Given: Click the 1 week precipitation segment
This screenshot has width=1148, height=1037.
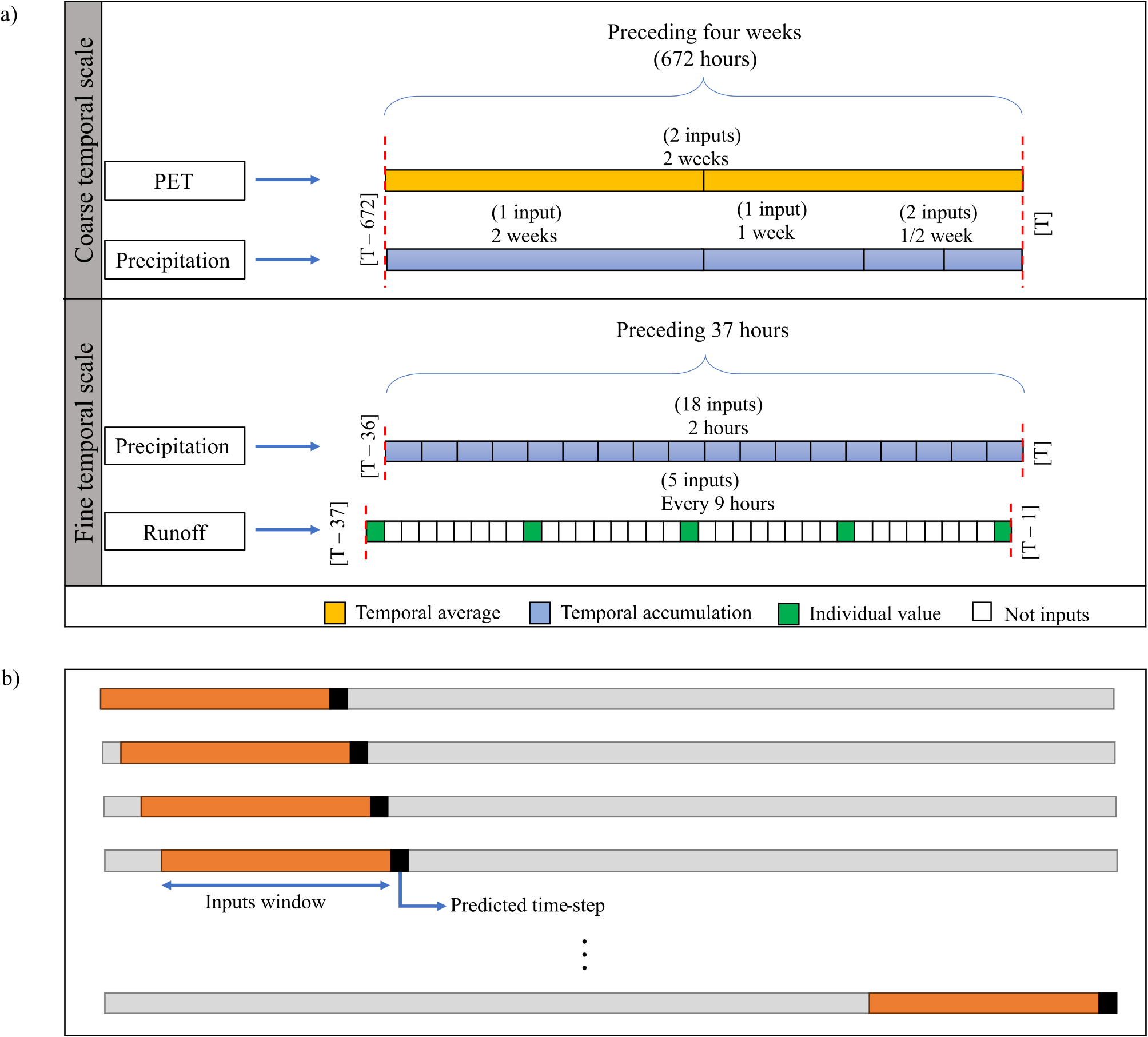Looking at the screenshot, I should pyautogui.click(x=783, y=260).
